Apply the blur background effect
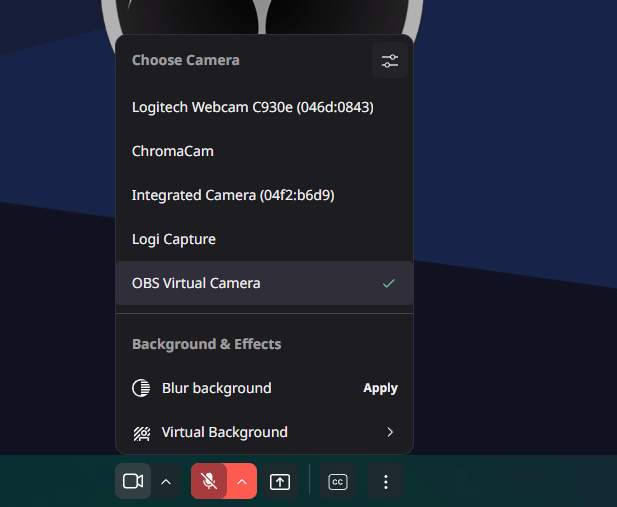Screen dimensions: 617x507 [x=380, y=388]
